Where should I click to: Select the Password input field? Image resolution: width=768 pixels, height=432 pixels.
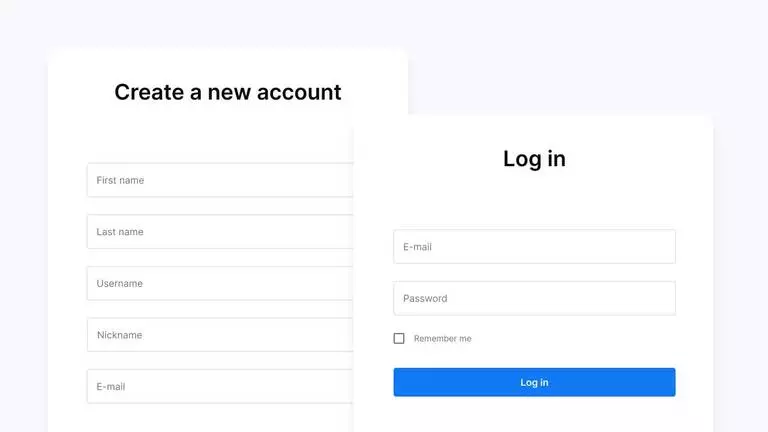[534, 298]
